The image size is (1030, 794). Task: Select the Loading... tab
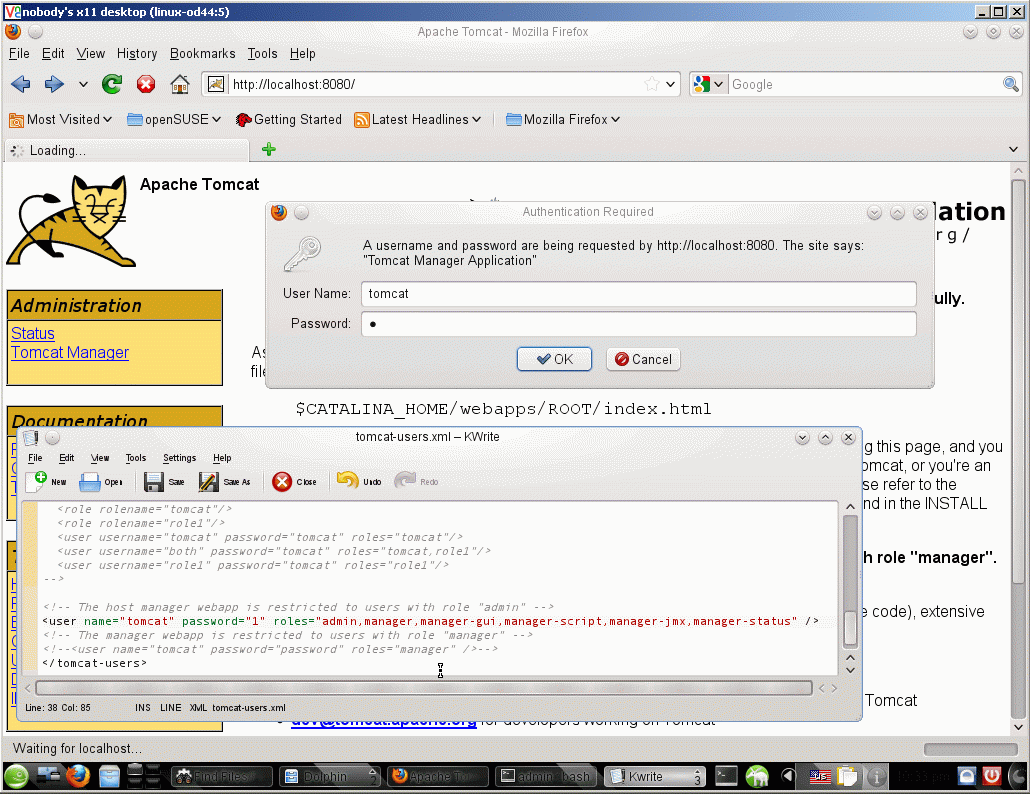[127, 150]
